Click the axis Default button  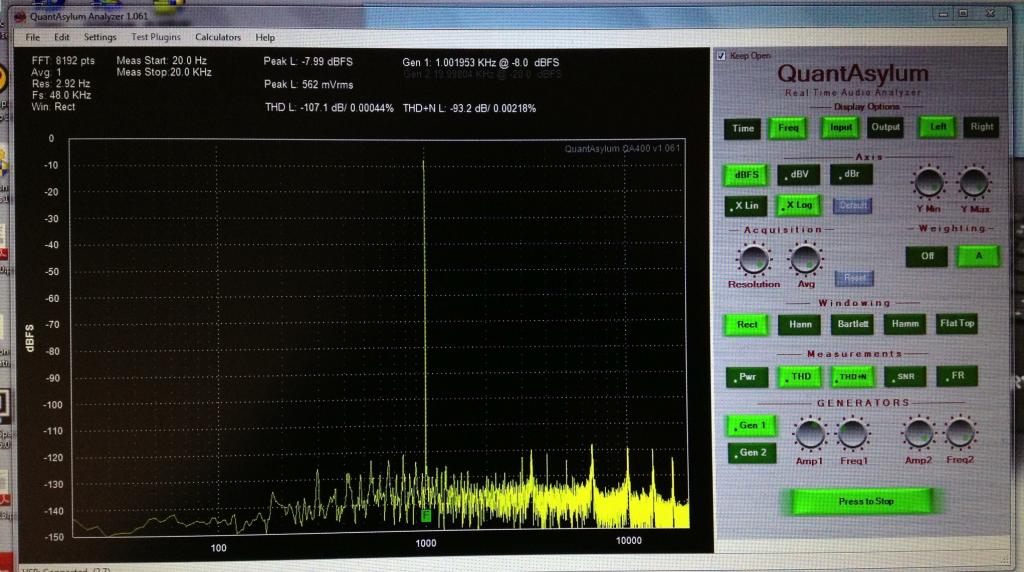tap(853, 206)
